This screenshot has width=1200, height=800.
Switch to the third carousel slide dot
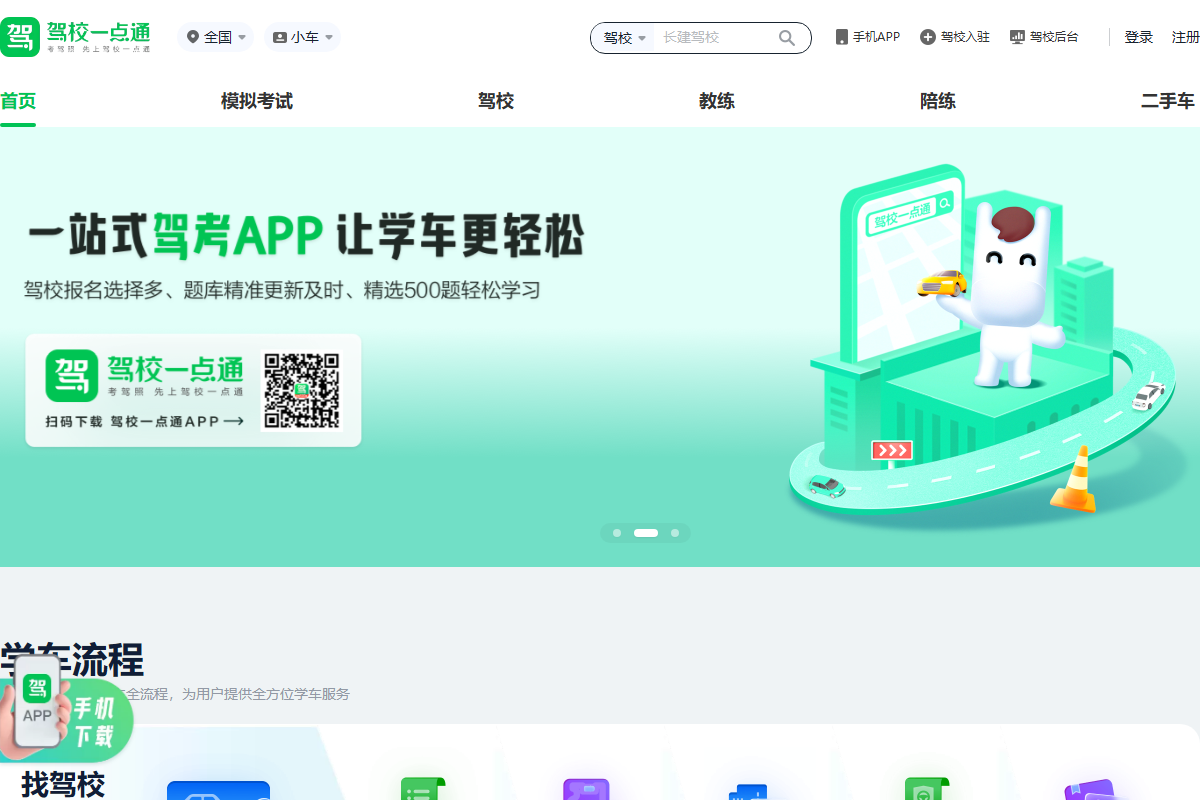[675, 533]
